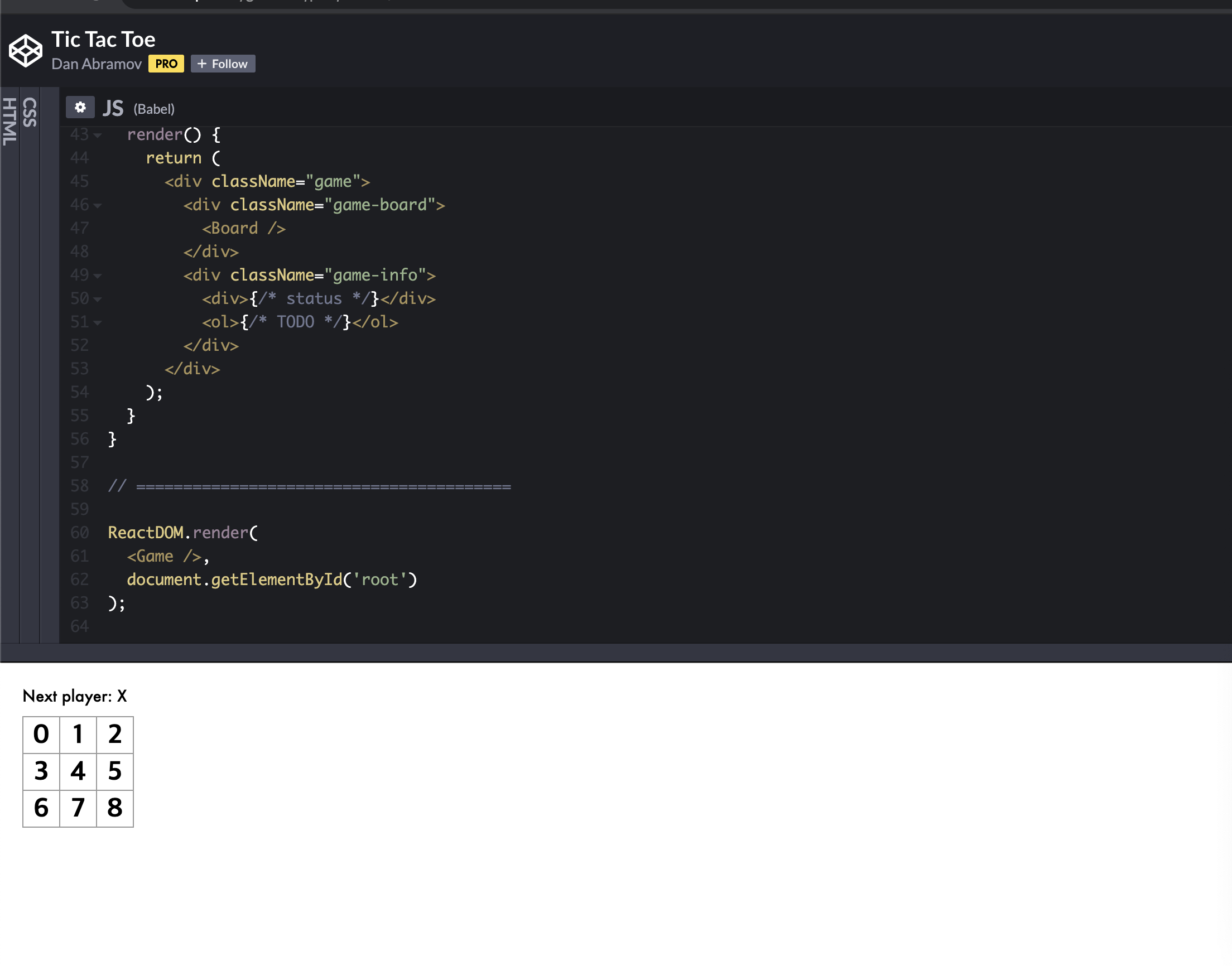
Task: Click the CodePen logo icon
Action: click(x=26, y=51)
